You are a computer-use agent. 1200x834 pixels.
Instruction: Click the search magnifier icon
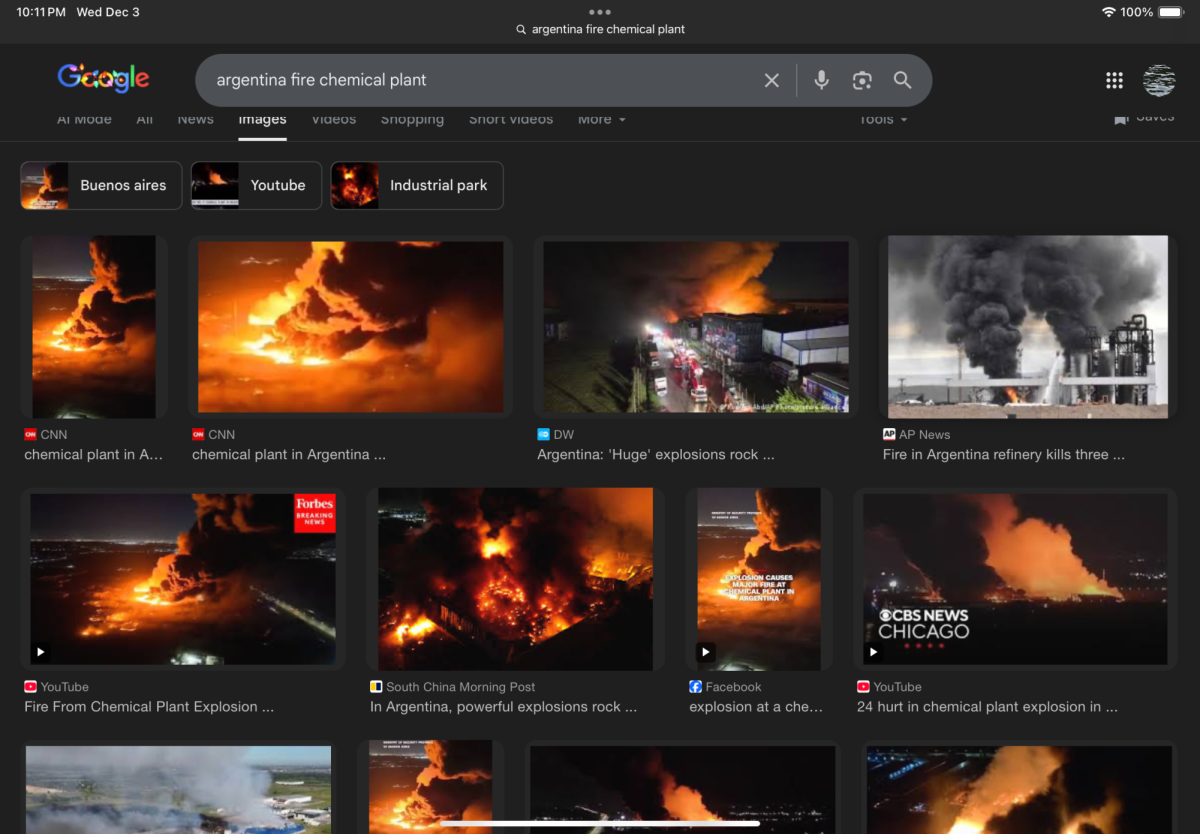pos(901,80)
